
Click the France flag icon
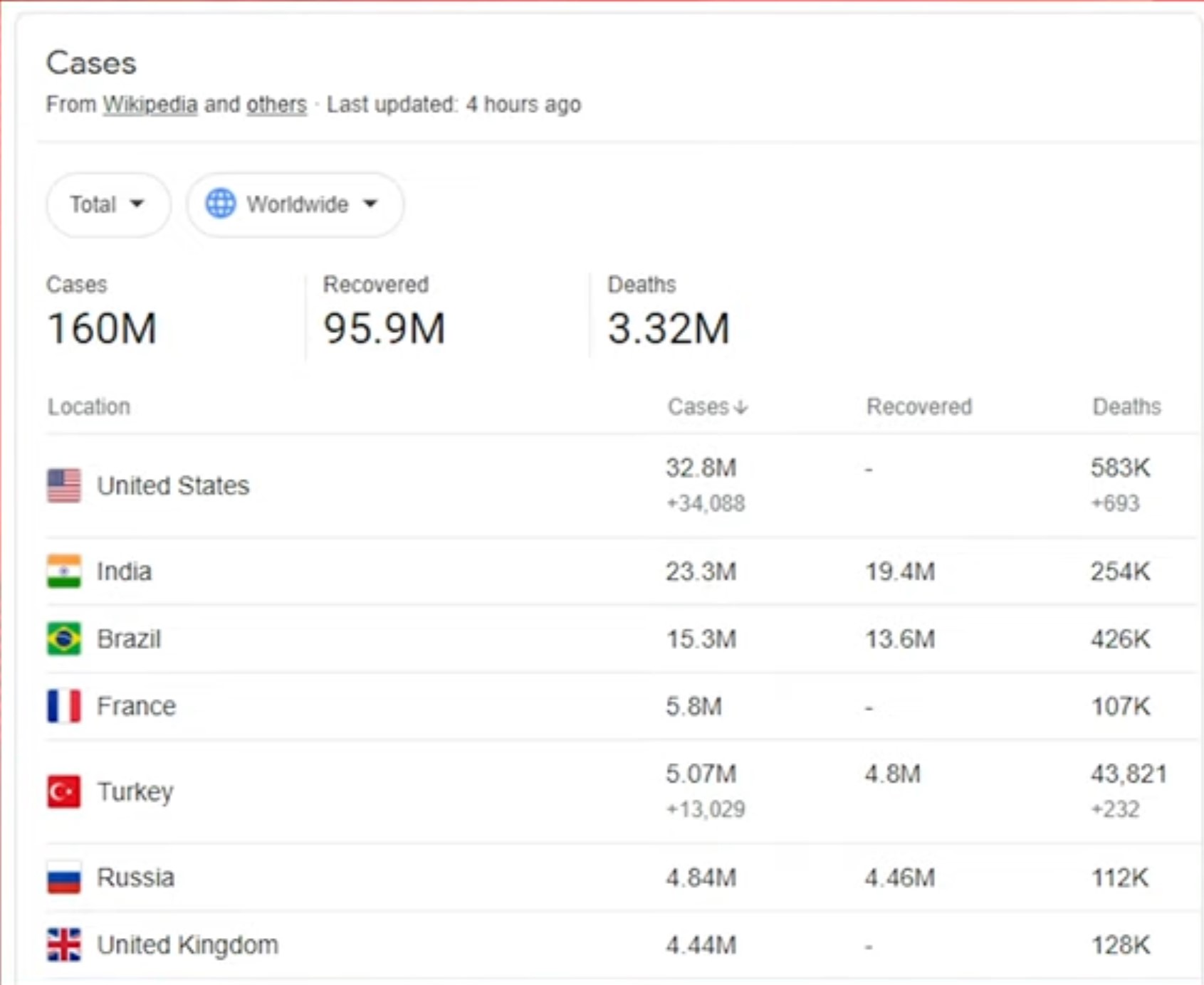[64, 706]
